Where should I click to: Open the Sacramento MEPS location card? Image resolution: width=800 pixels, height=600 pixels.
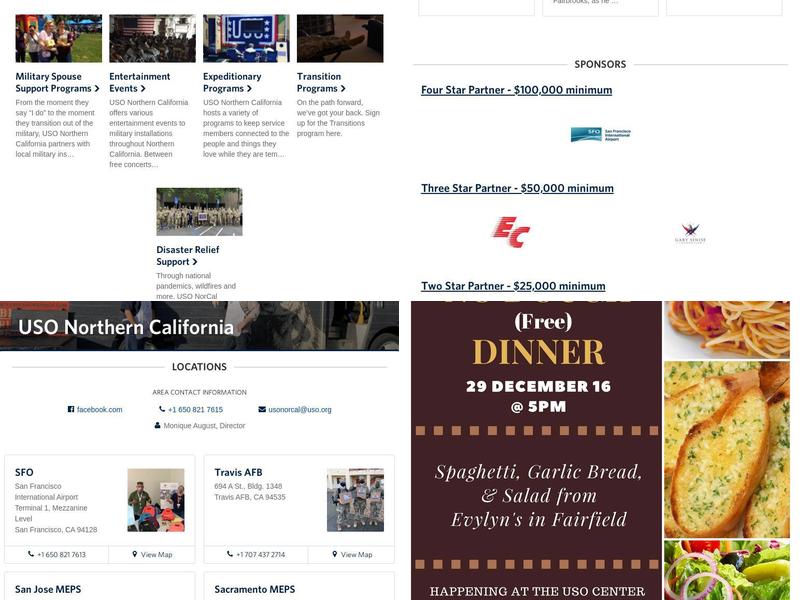point(299,587)
